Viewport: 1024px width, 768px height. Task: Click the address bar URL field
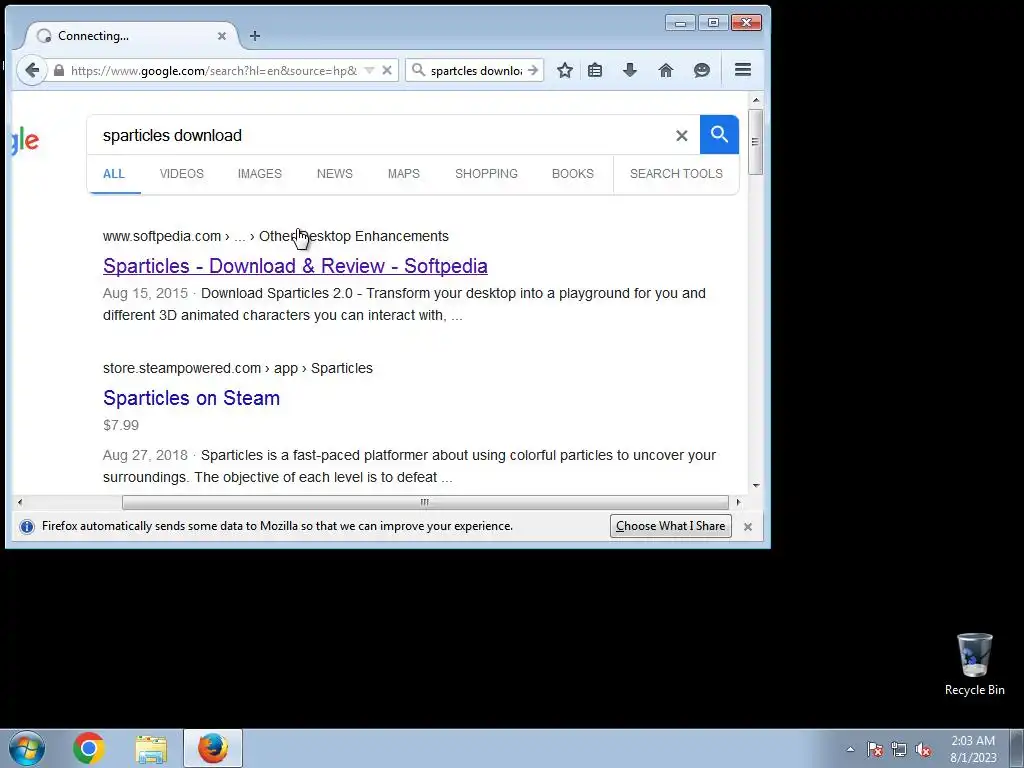214,71
